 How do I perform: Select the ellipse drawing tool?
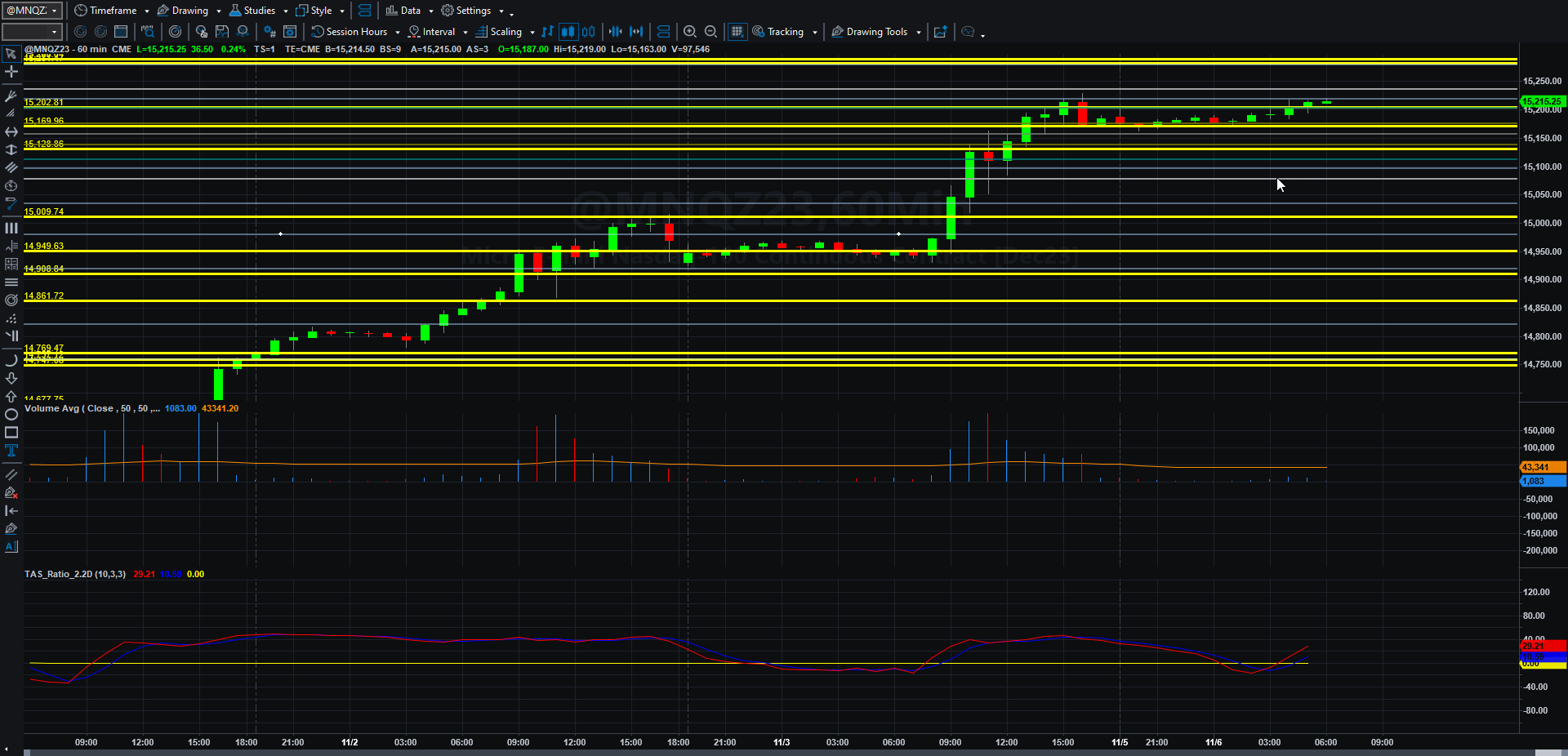tap(11, 415)
